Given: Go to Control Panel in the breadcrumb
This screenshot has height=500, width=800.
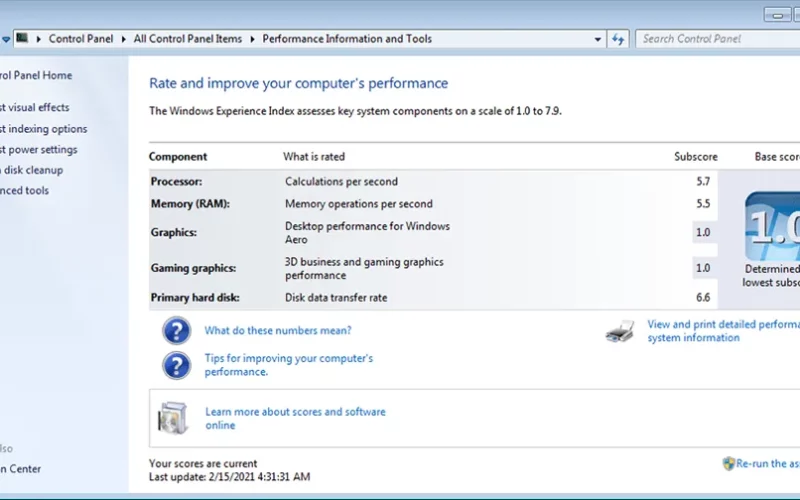Looking at the screenshot, I should [x=81, y=39].
